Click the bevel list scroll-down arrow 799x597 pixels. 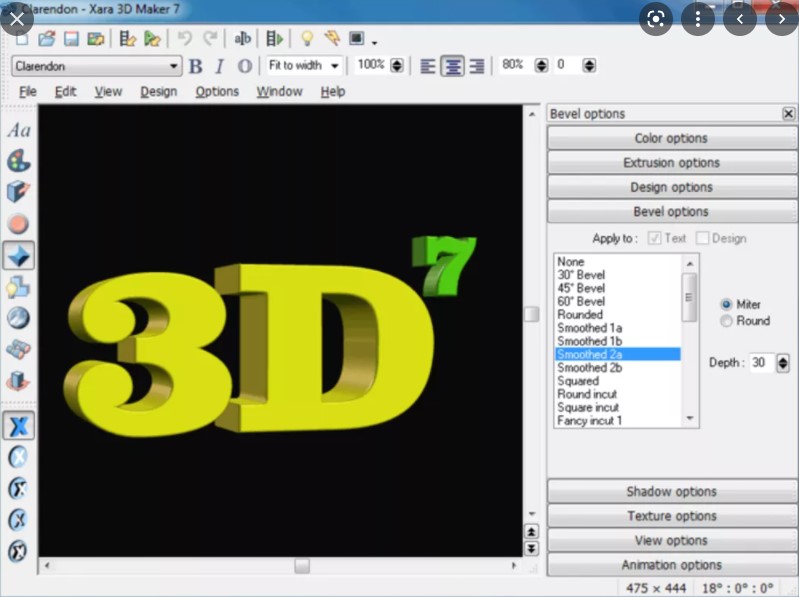point(690,418)
